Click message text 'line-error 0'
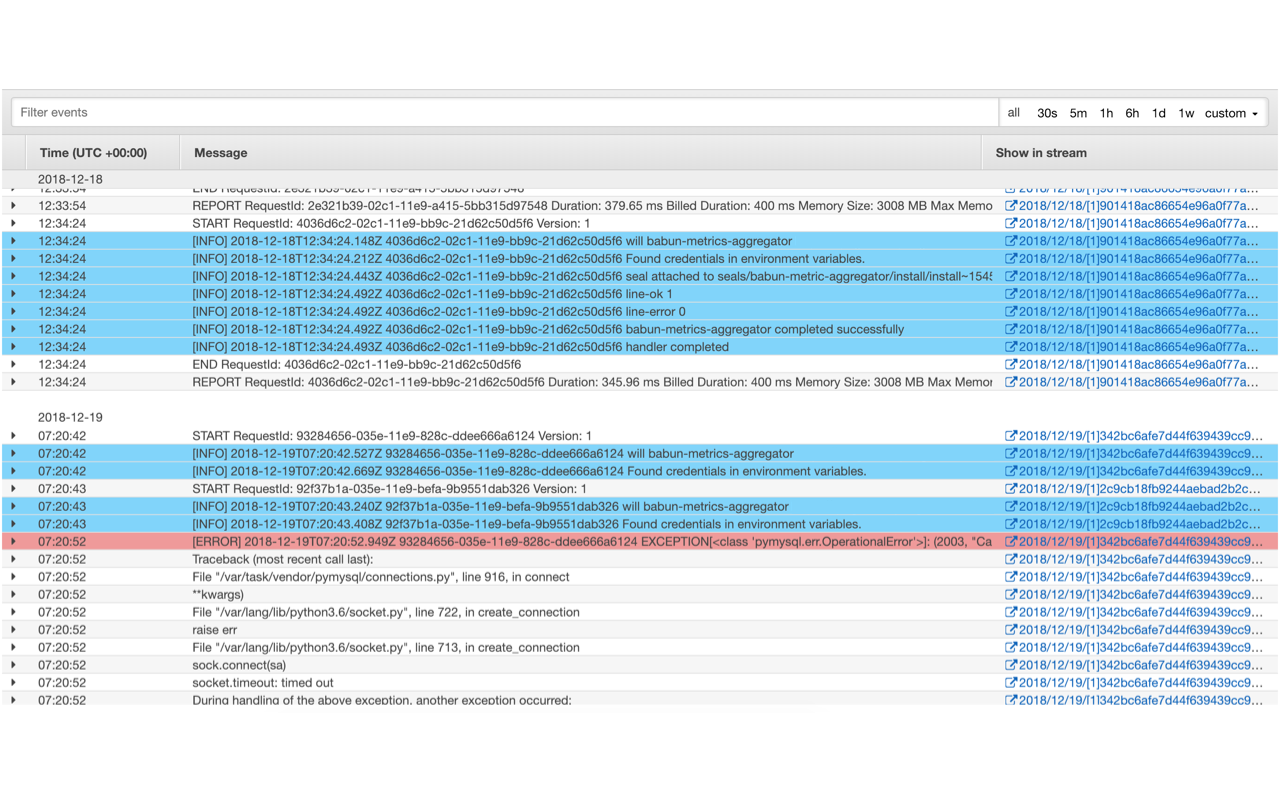The width and height of the screenshot is (1280, 800). pyautogui.click(x=655, y=312)
